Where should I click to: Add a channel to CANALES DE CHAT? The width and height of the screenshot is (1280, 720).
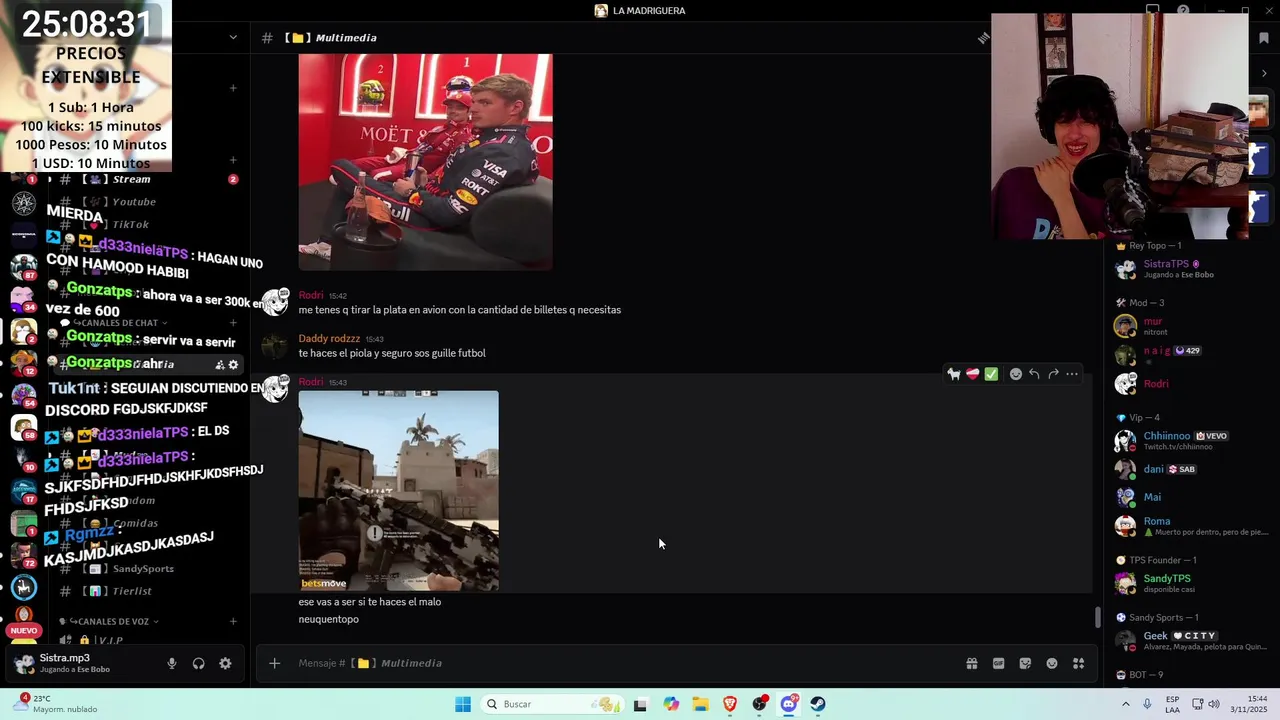click(x=233, y=323)
